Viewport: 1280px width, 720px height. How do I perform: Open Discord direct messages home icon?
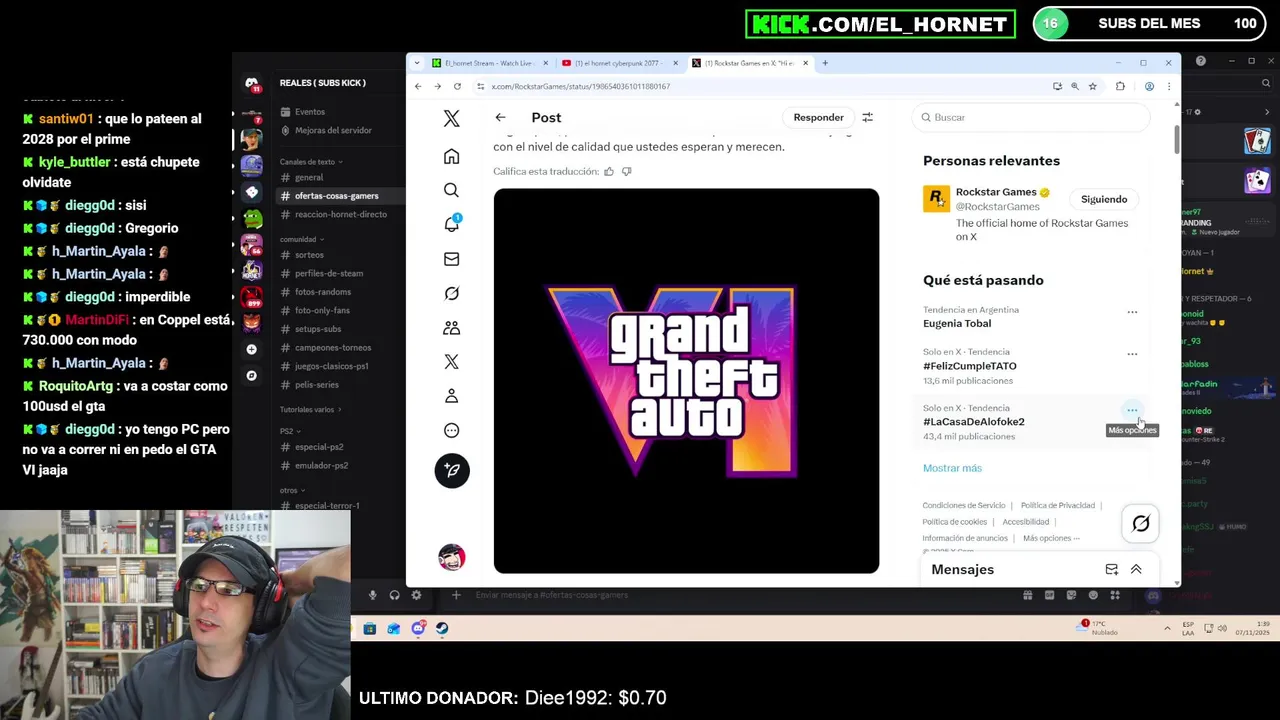252,84
